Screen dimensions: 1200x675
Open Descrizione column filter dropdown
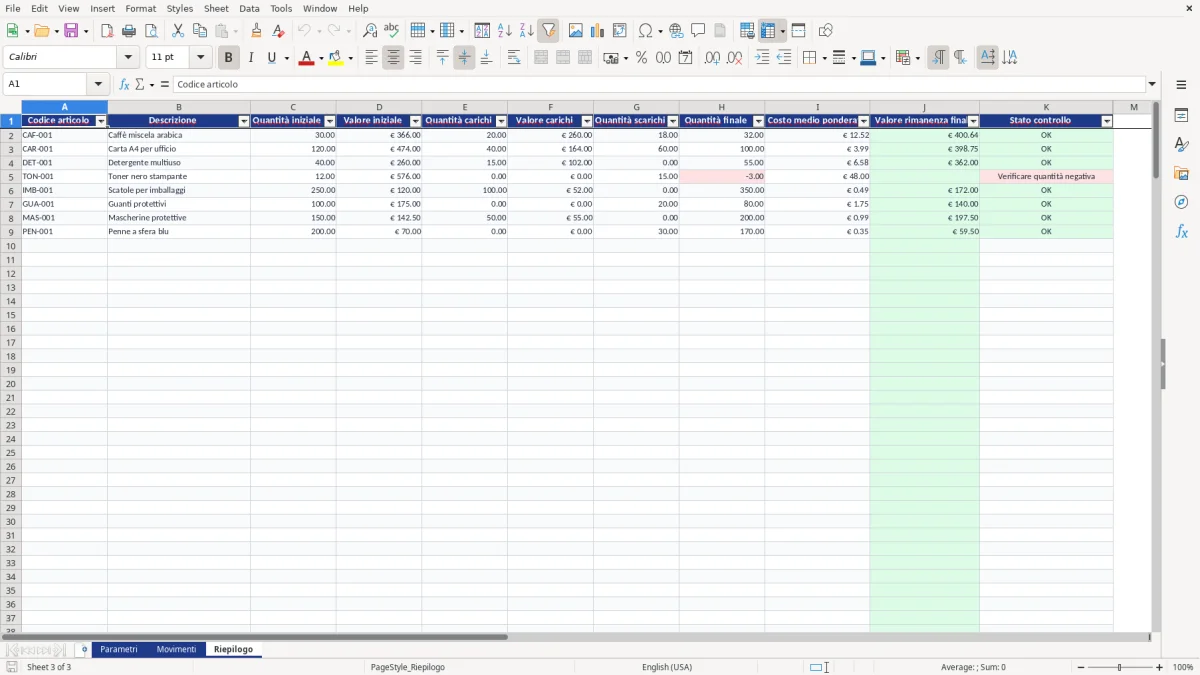click(244, 121)
